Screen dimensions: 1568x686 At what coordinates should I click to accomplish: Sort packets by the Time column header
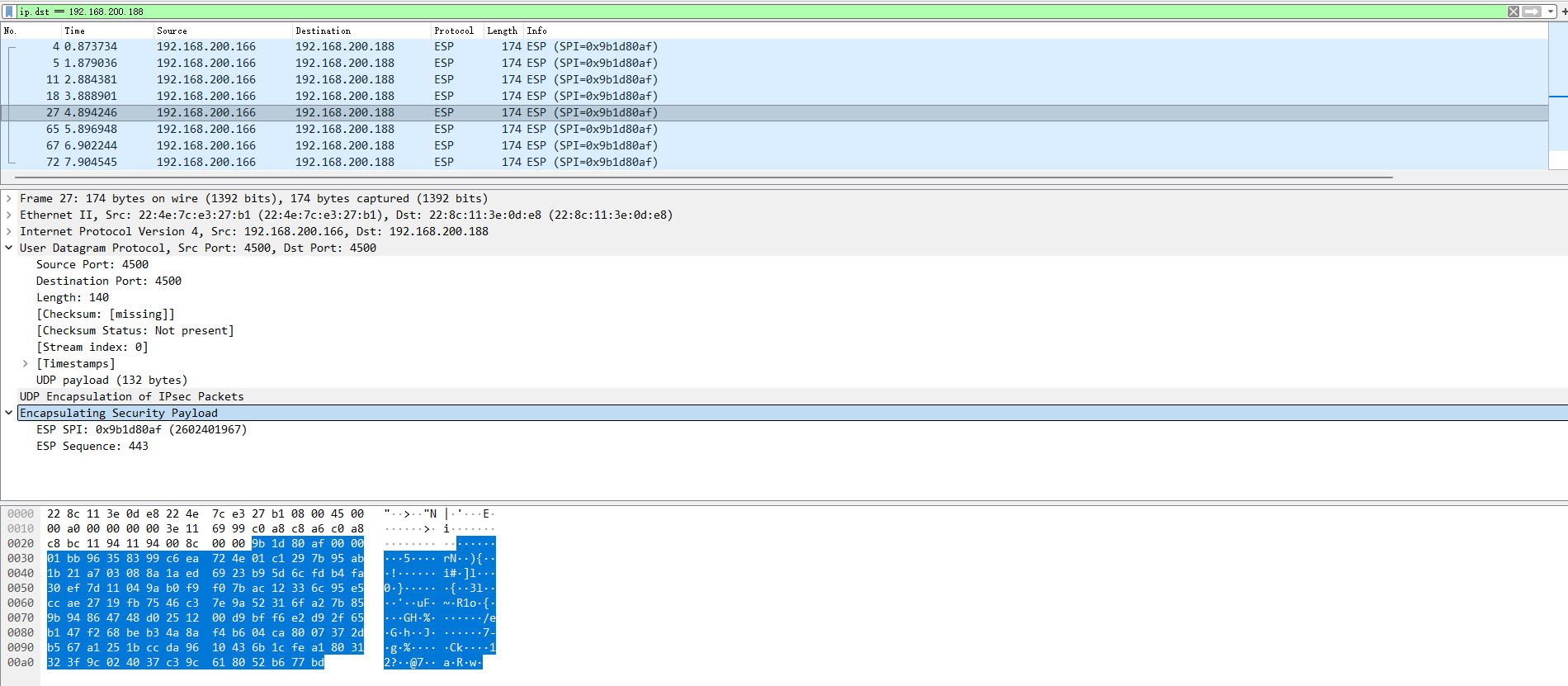click(x=108, y=31)
